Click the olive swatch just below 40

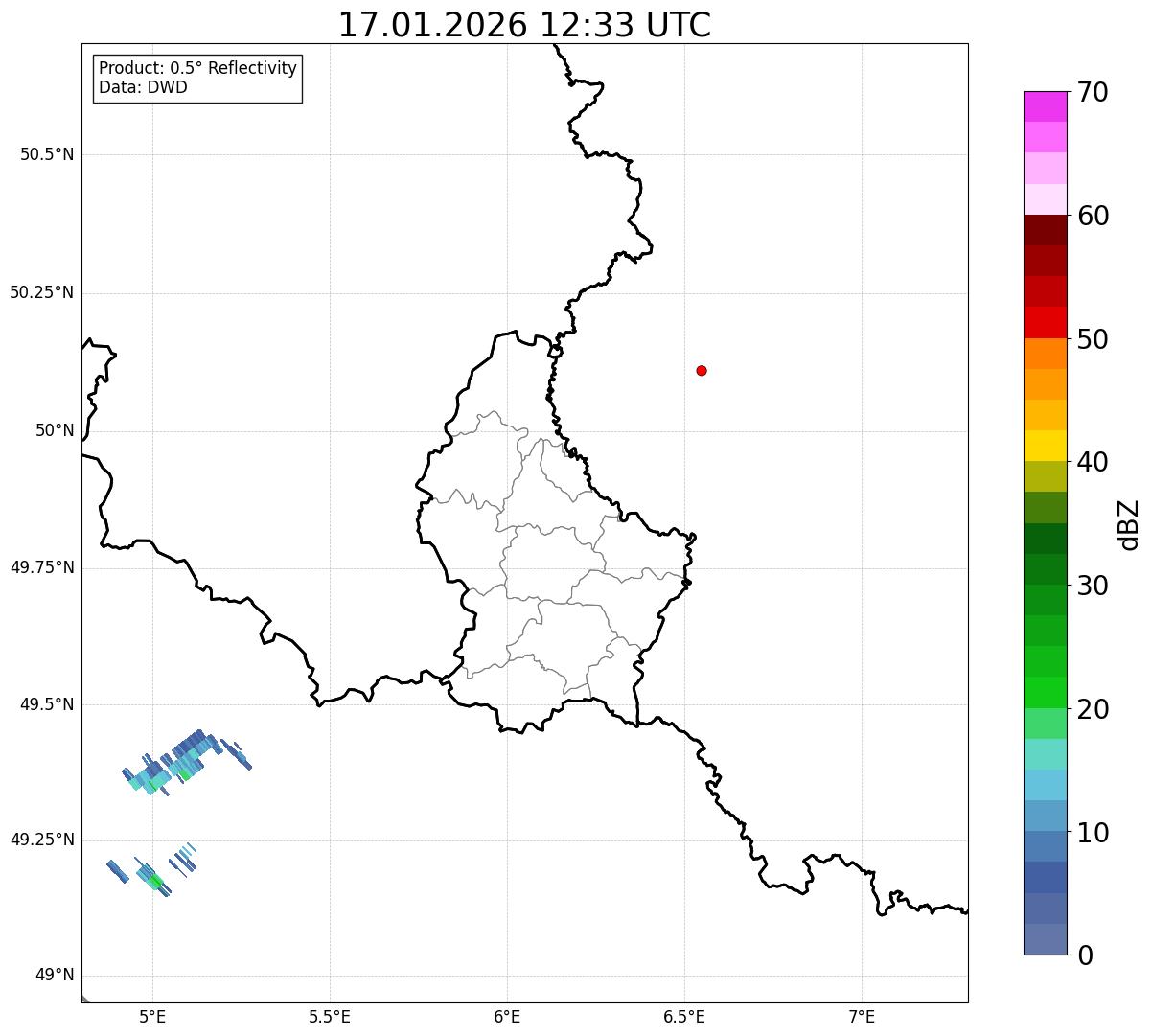click(1045, 476)
